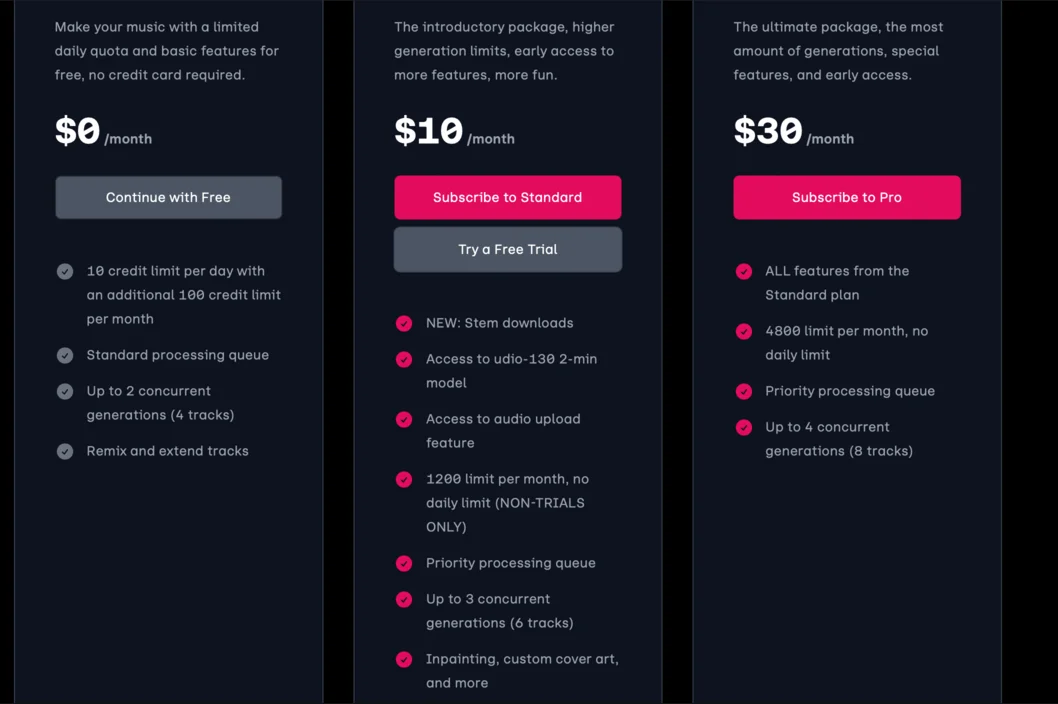This screenshot has width=1058, height=704.
Task: Click Standard plan's Priority processing queue checkmark
Action: [404, 563]
